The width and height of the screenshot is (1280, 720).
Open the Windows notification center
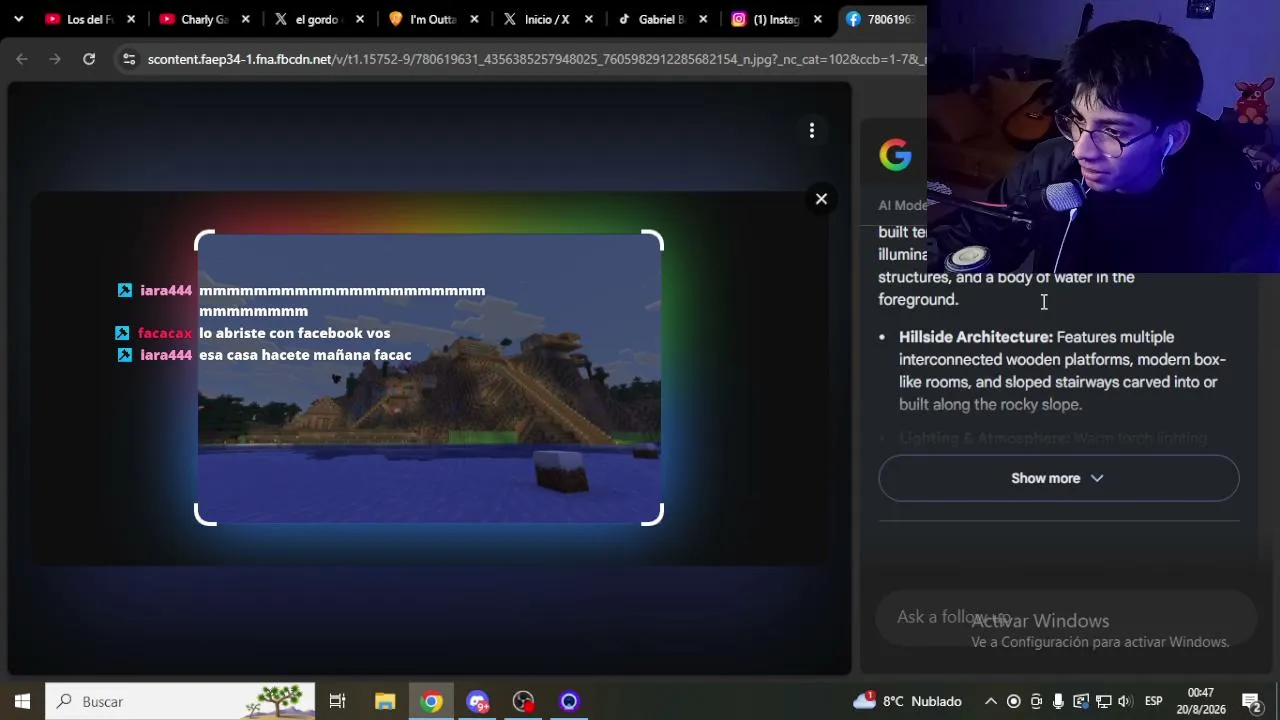1251,701
